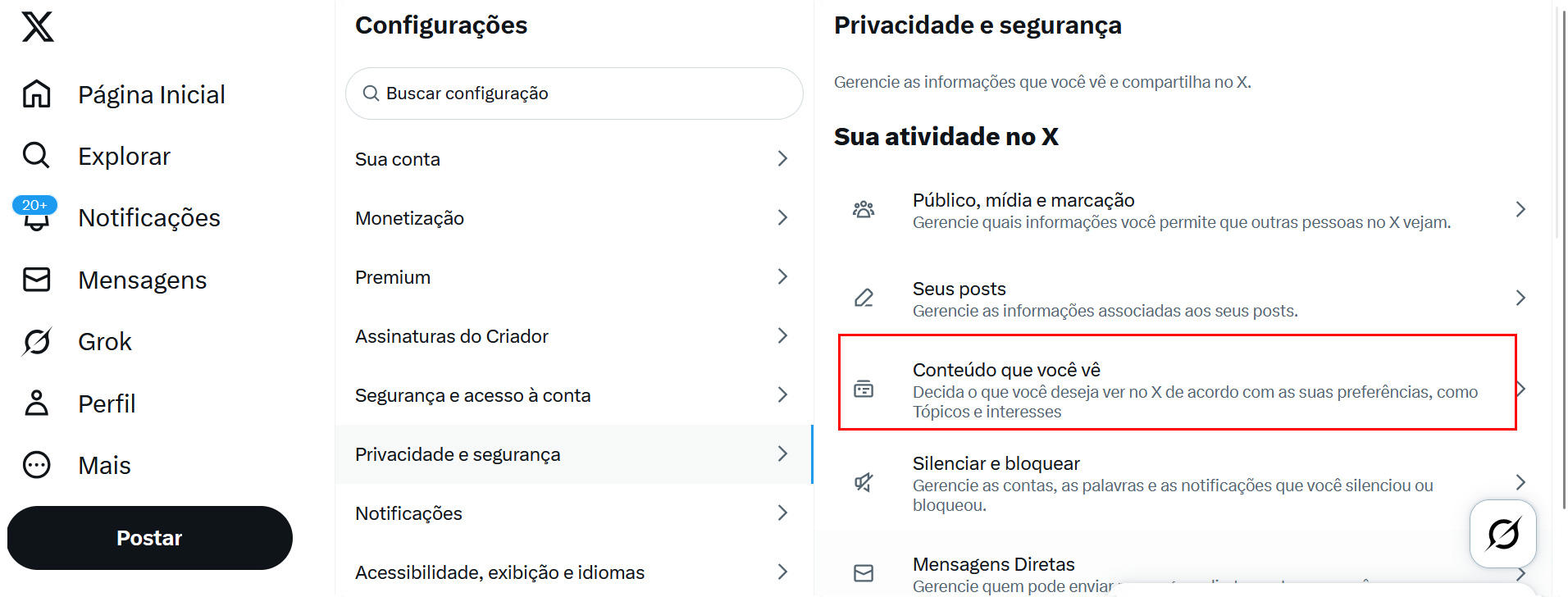Image resolution: width=1568 pixels, height=597 pixels.
Task: Select Segurança e acesso à conta
Action: pyautogui.click(x=472, y=395)
